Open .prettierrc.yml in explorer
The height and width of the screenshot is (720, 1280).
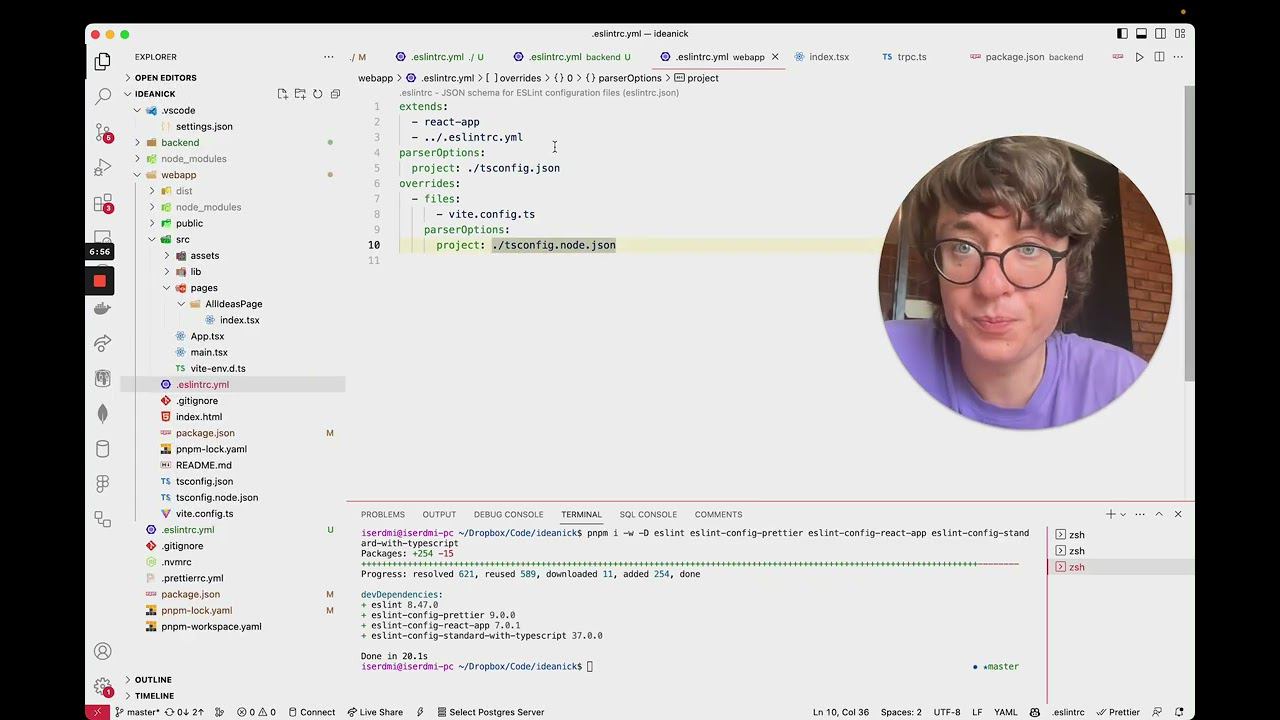tap(192, 578)
